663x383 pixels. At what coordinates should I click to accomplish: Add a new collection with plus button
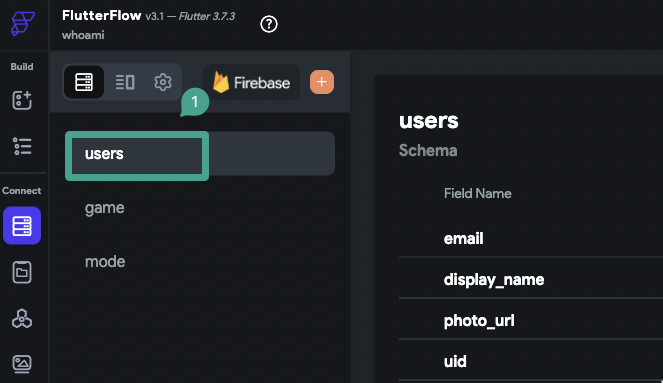(322, 82)
